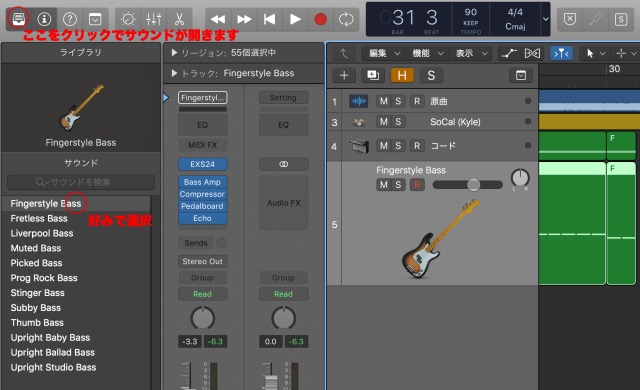
Task: Click the サウンド search field
Action: [81, 182]
